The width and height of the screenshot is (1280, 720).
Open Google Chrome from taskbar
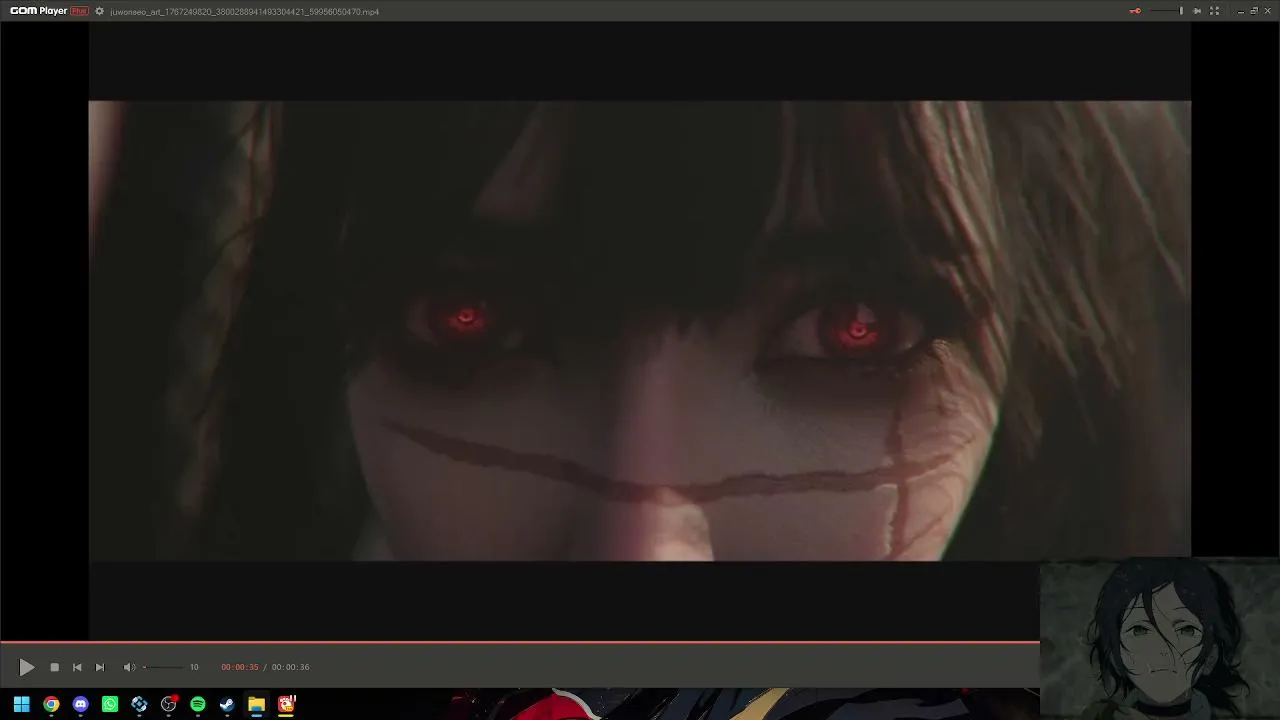point(51,704)
